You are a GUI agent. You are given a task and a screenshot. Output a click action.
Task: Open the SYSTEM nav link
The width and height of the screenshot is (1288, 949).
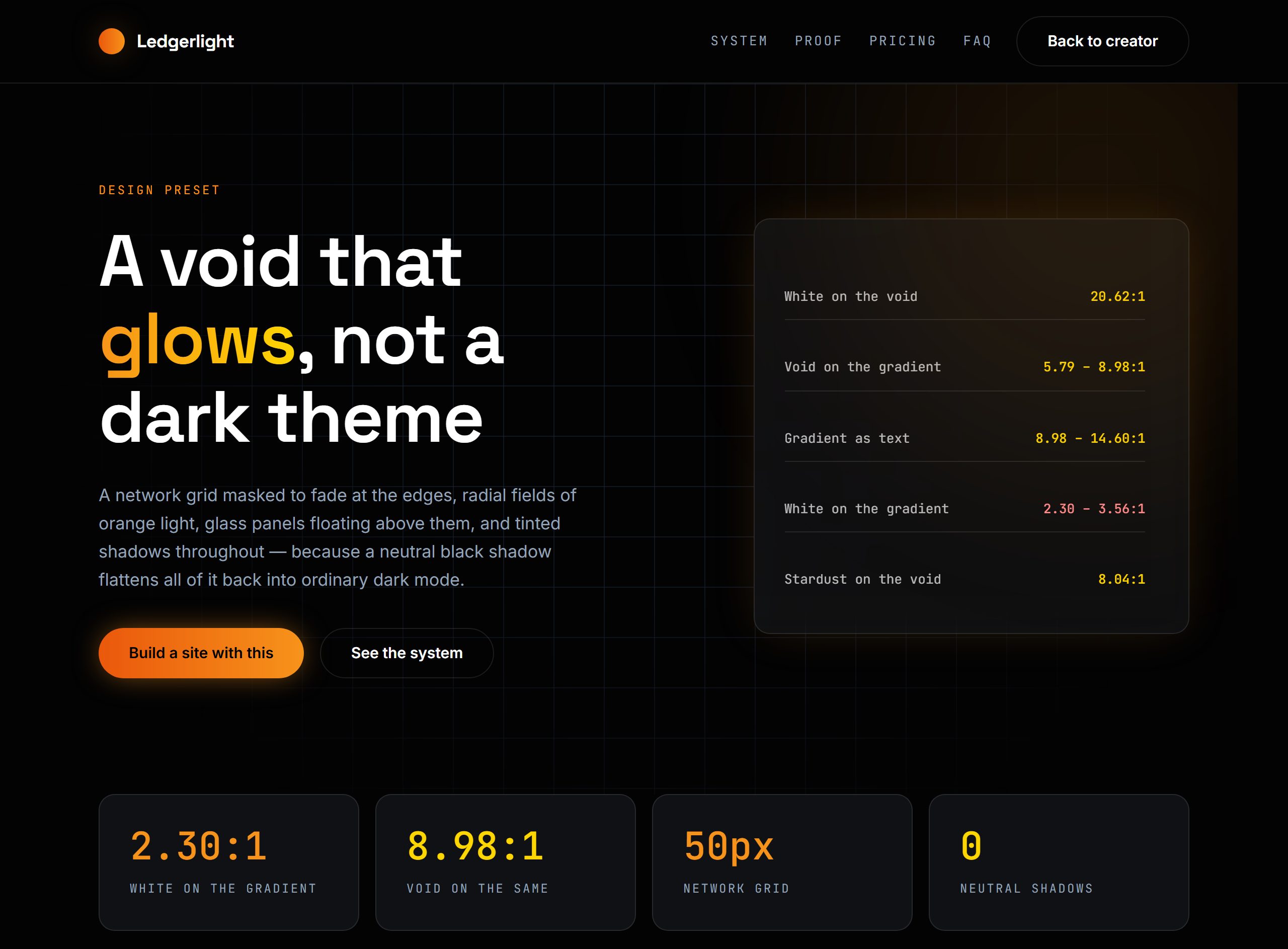(x=739, y=41)
